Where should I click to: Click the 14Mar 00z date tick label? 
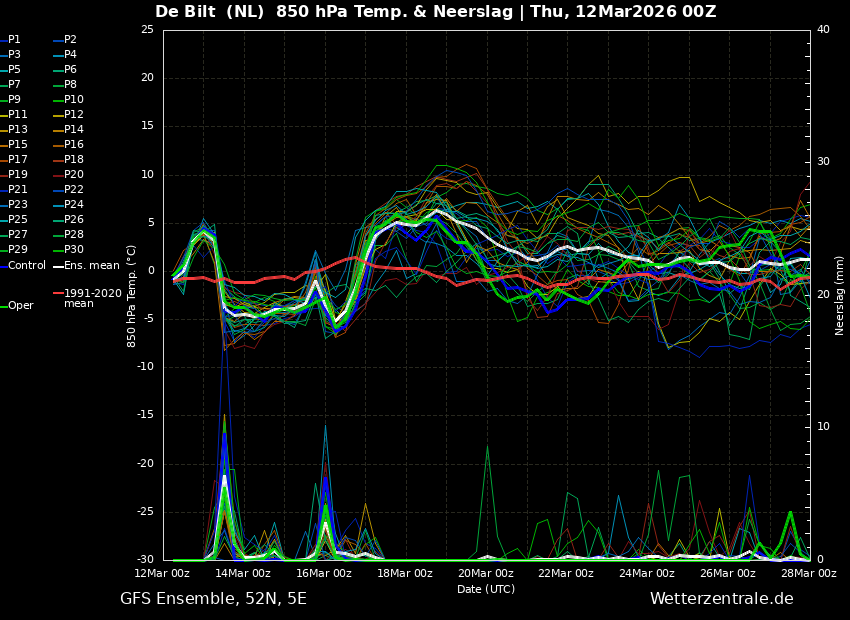click(243, 574)
